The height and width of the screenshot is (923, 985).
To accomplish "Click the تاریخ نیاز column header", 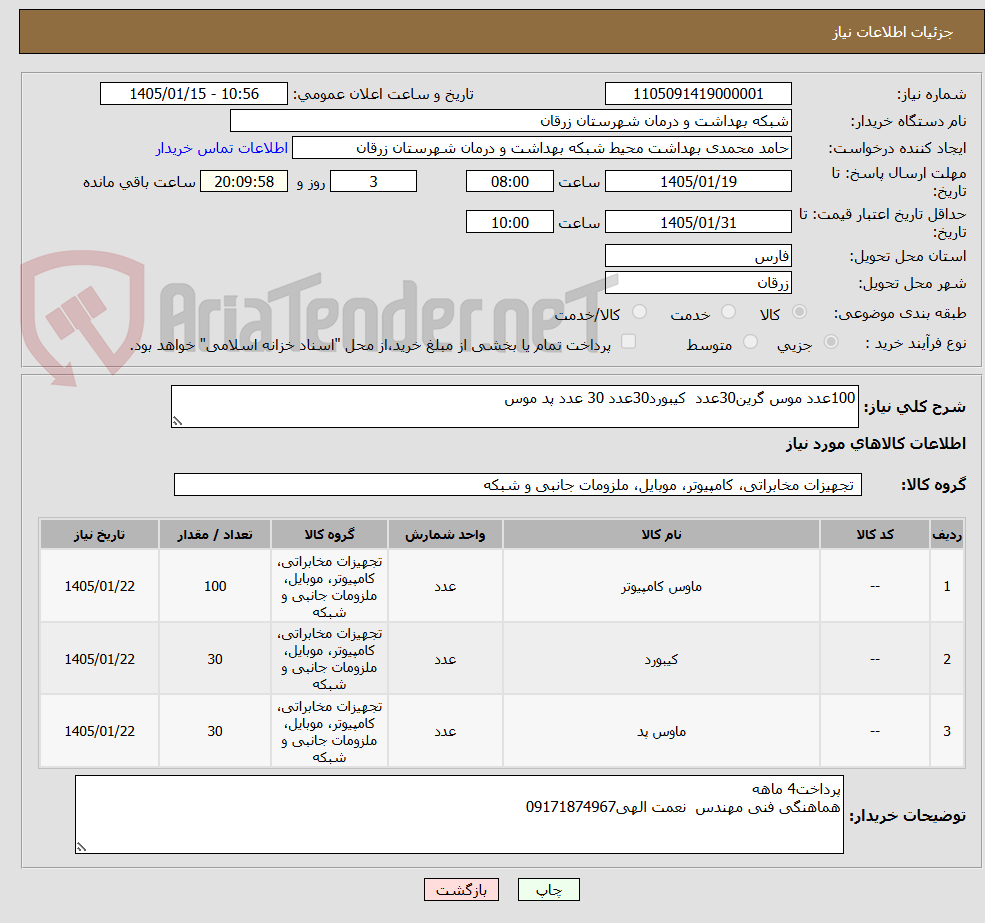I will pyautogui.click(x=99, y=534).
